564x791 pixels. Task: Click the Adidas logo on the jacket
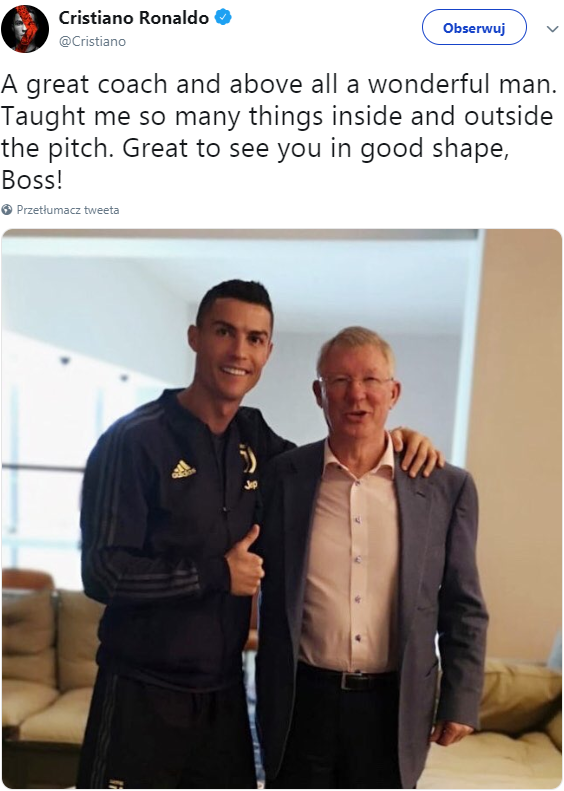coord(183,469)
